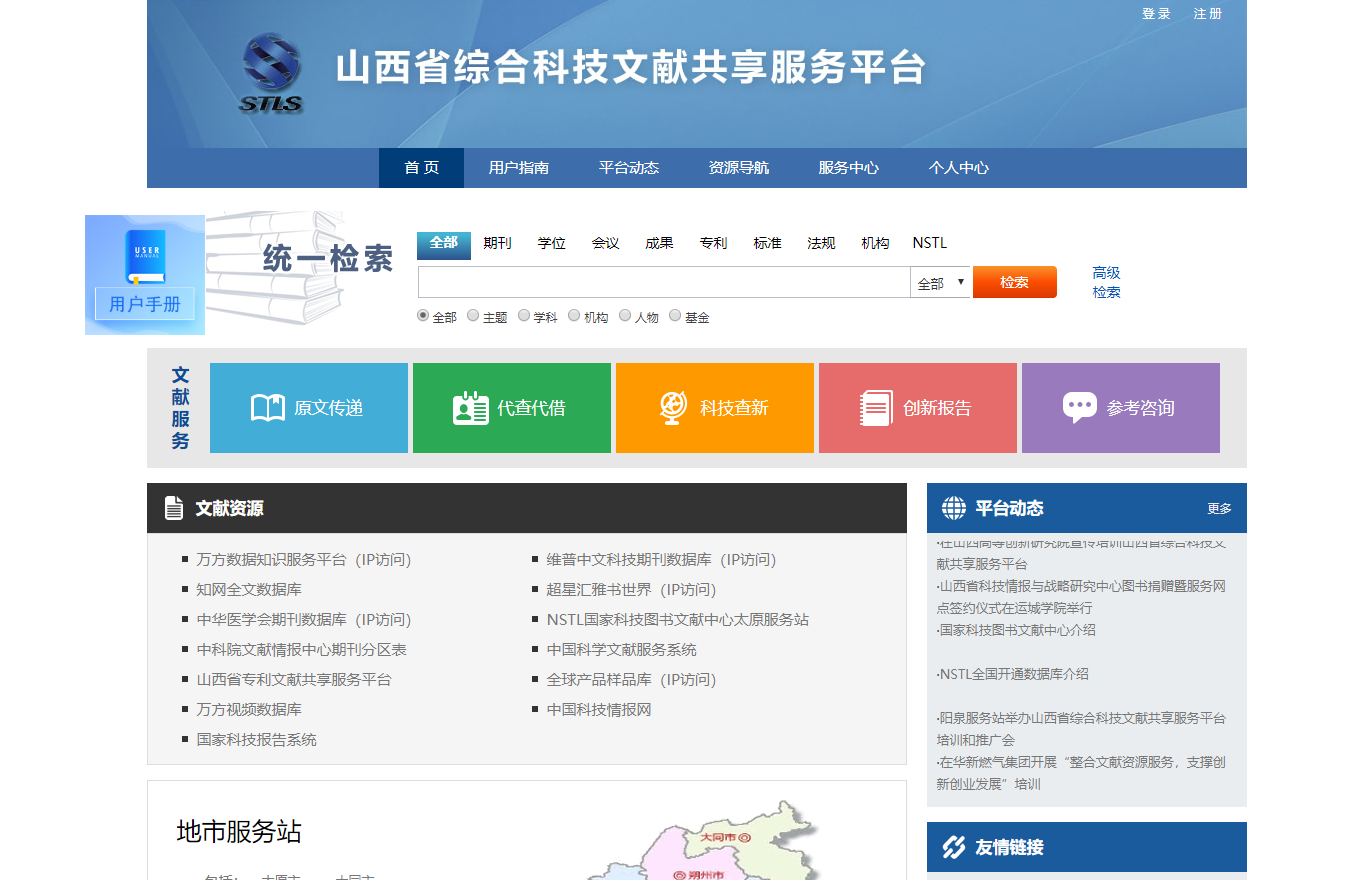Select the 主题 radio button

[473, 316]
